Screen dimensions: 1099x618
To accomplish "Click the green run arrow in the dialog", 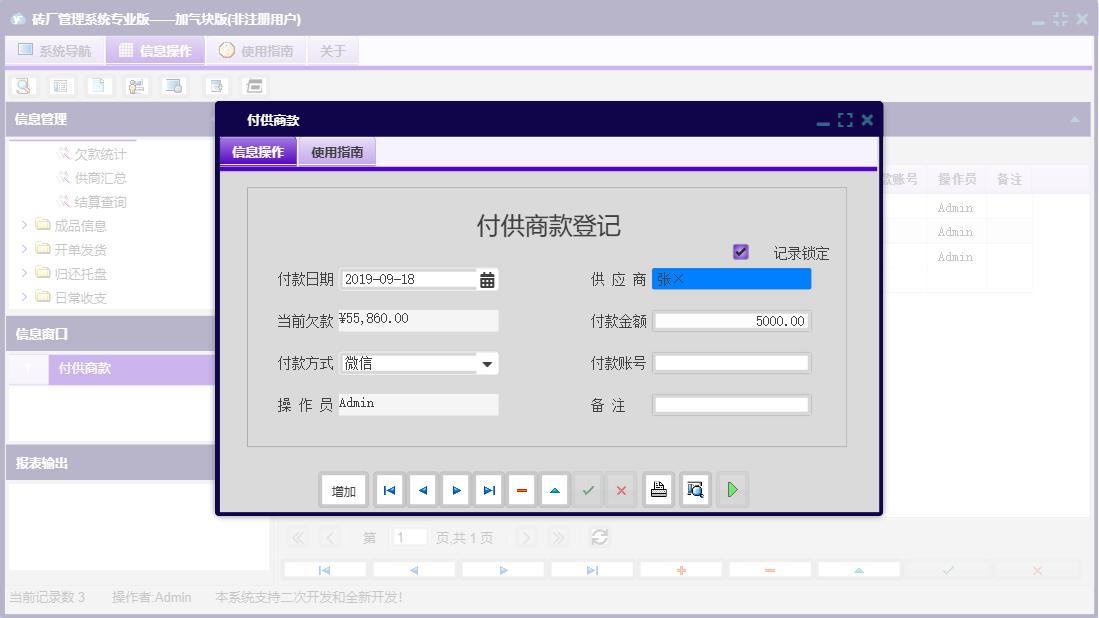I will (732, 489).
